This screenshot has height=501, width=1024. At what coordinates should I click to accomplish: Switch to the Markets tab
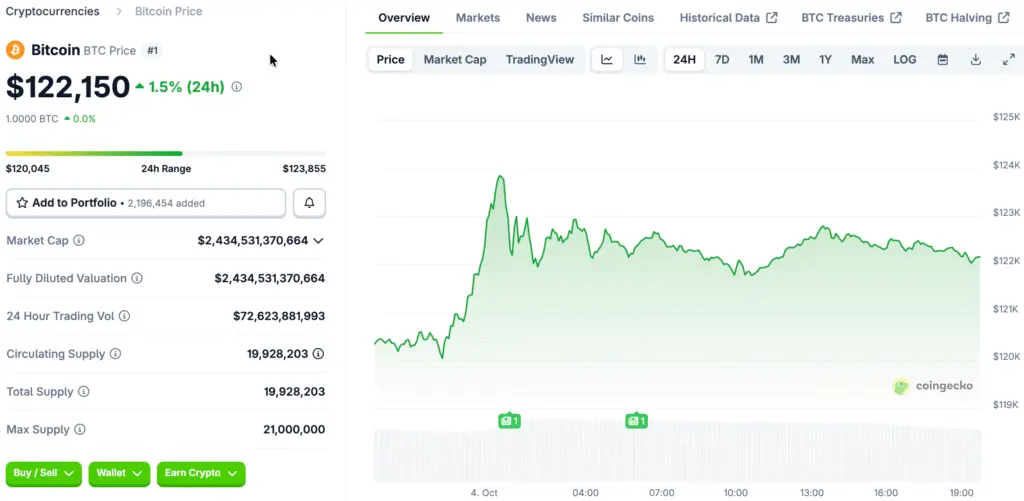[x=478, y=18]
